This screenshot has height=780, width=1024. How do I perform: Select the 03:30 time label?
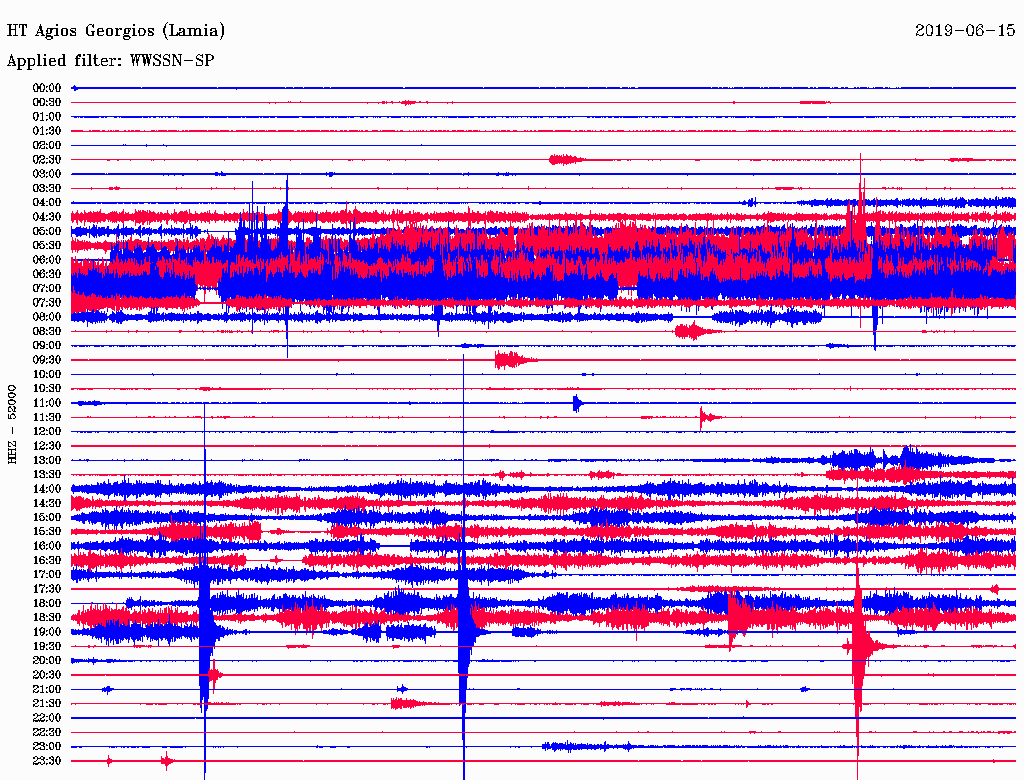(47, 189)
